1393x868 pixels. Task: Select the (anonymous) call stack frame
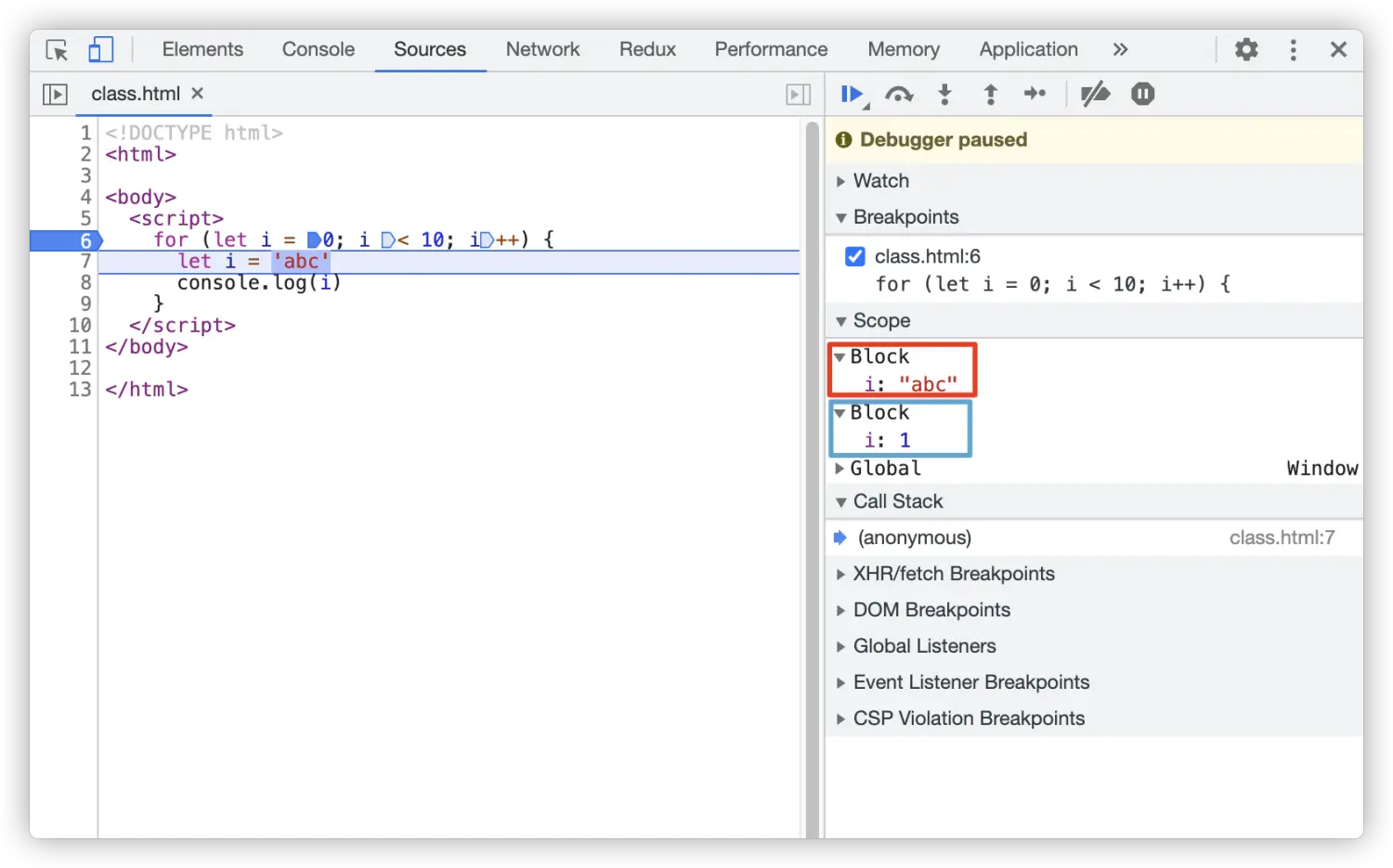pyautogui.click(x=1094, y=538)
